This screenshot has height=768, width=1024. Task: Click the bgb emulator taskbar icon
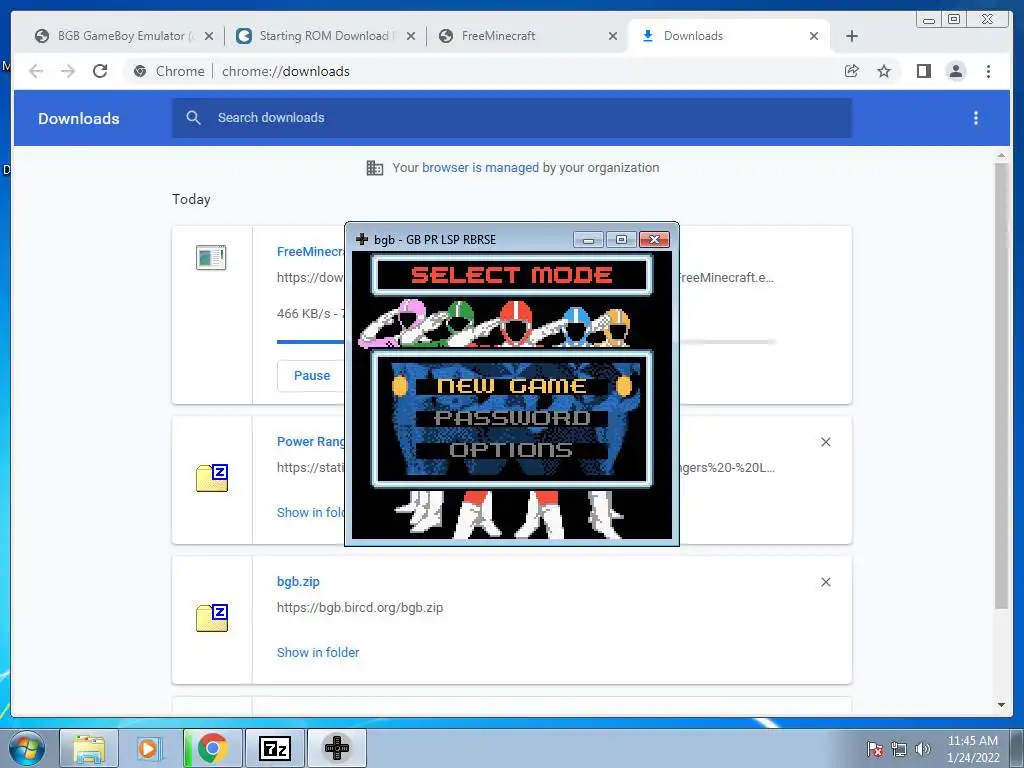click(x=336, y=748)
